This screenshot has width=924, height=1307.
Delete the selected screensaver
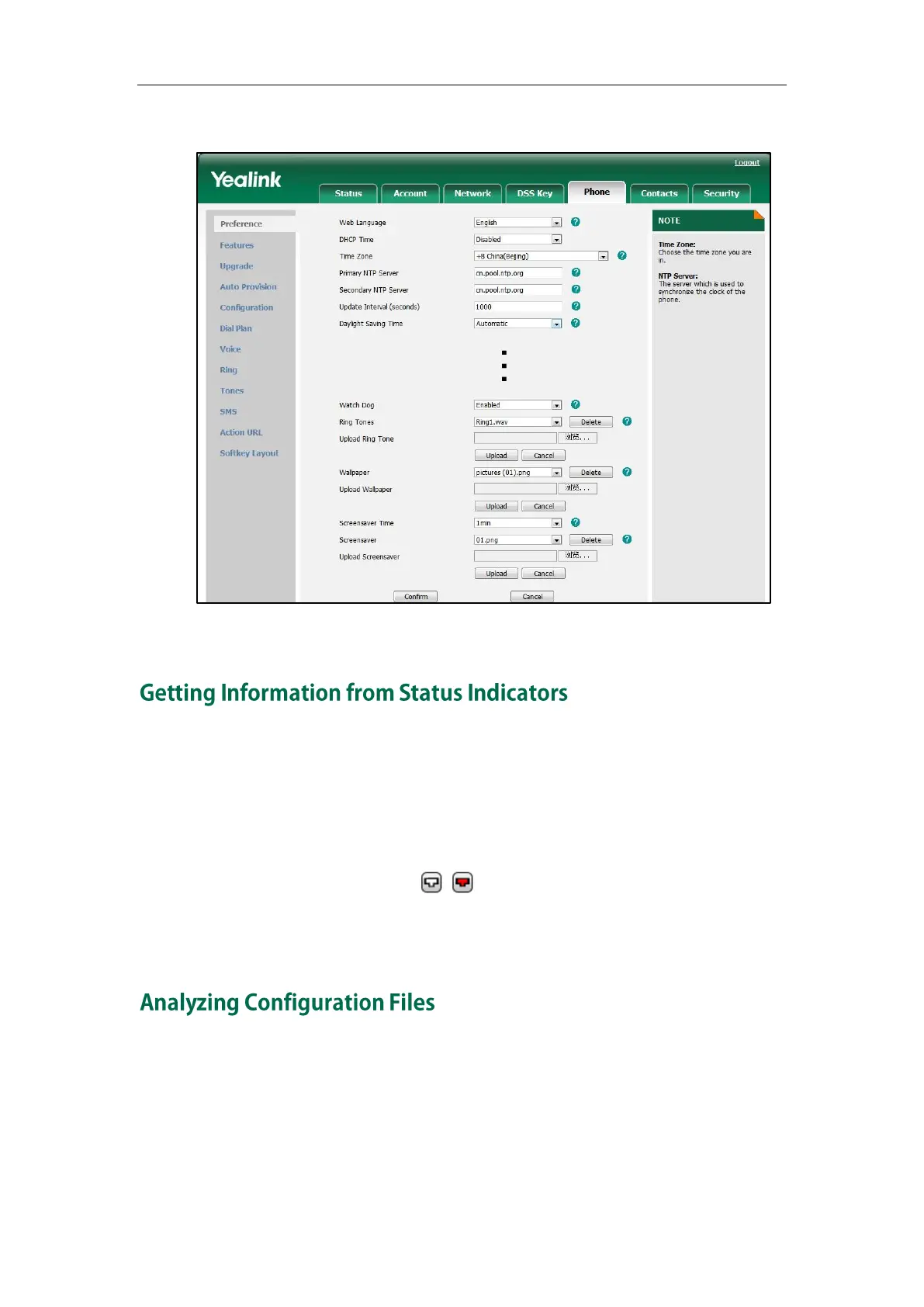click(x=591, y=540)
